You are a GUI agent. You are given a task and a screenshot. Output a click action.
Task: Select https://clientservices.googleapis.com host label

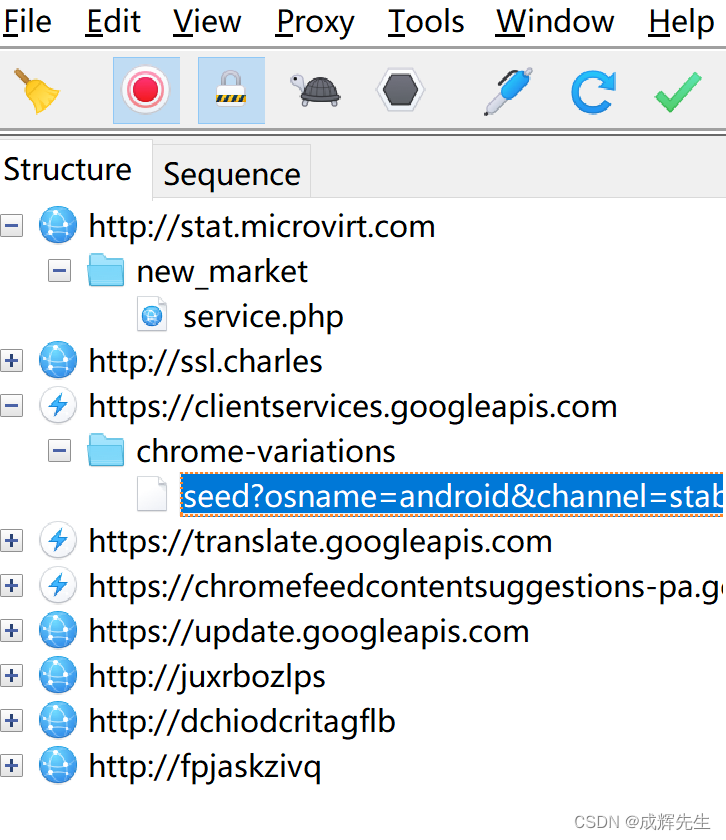(353, 407)
